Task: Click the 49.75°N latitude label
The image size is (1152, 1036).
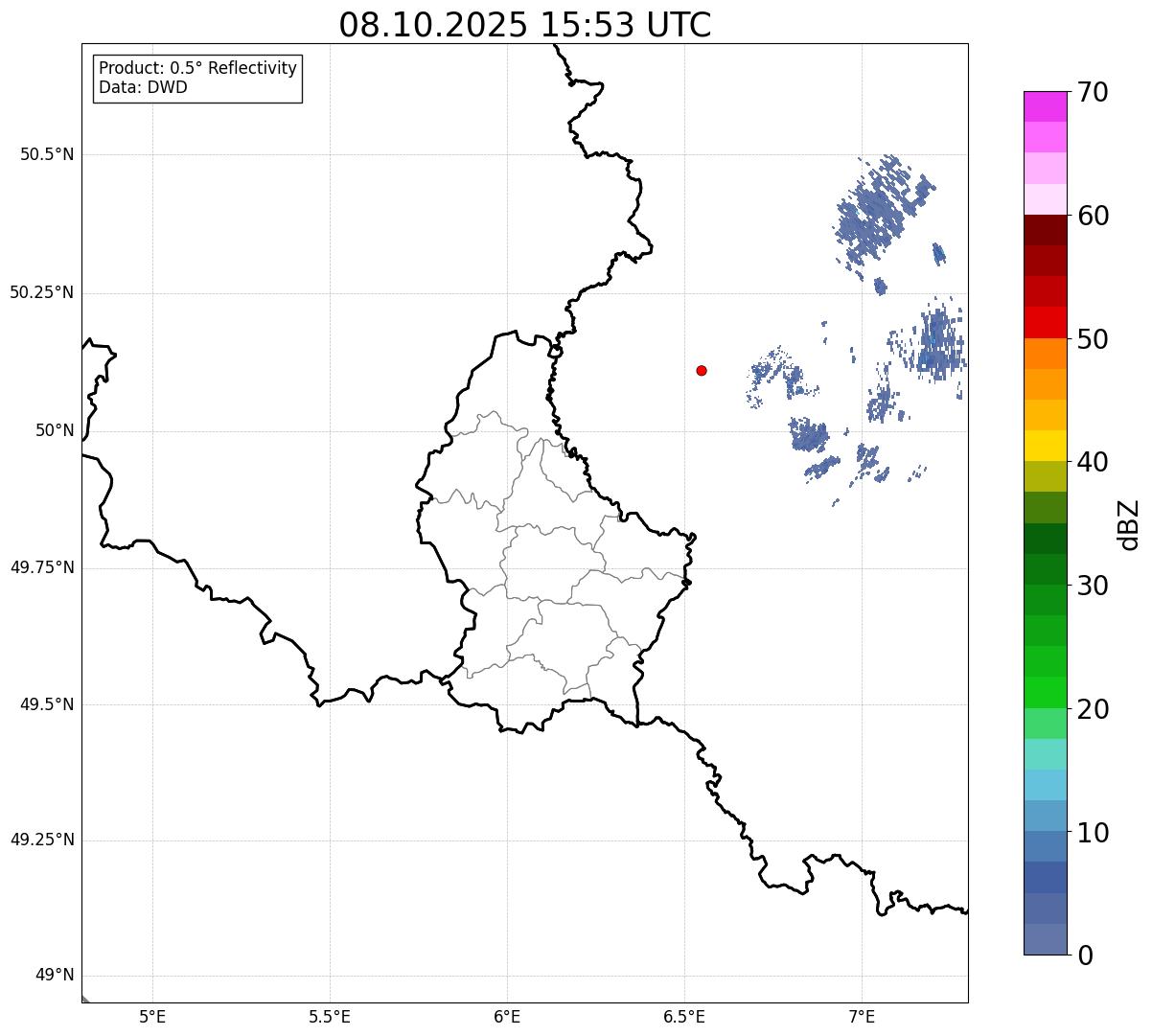Action: (42, 567)
